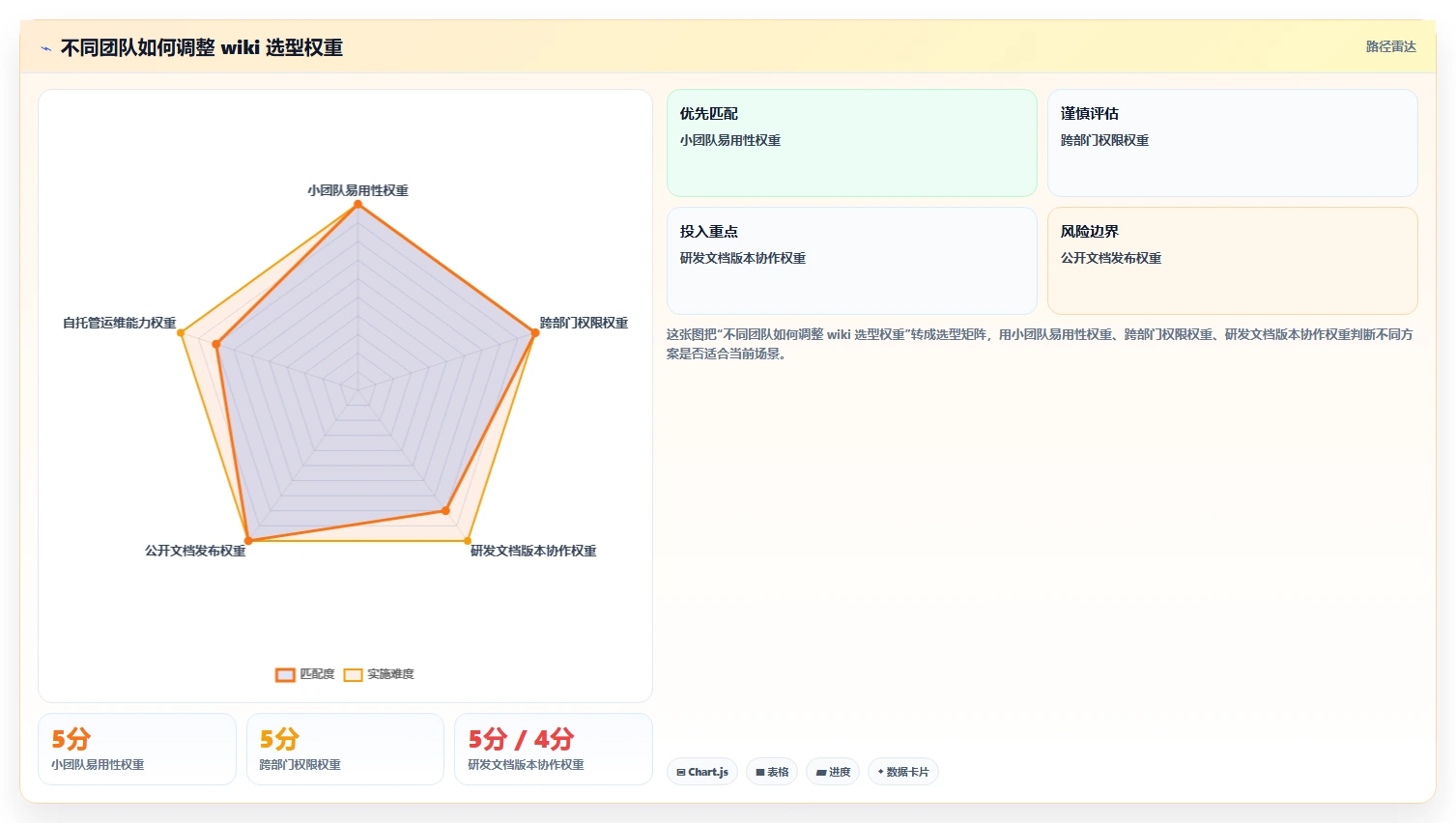Click the 跨部门权限权重 radar axis label
Image resolution: width=1456 pixels, height=823 pixels.
point(584,323)
